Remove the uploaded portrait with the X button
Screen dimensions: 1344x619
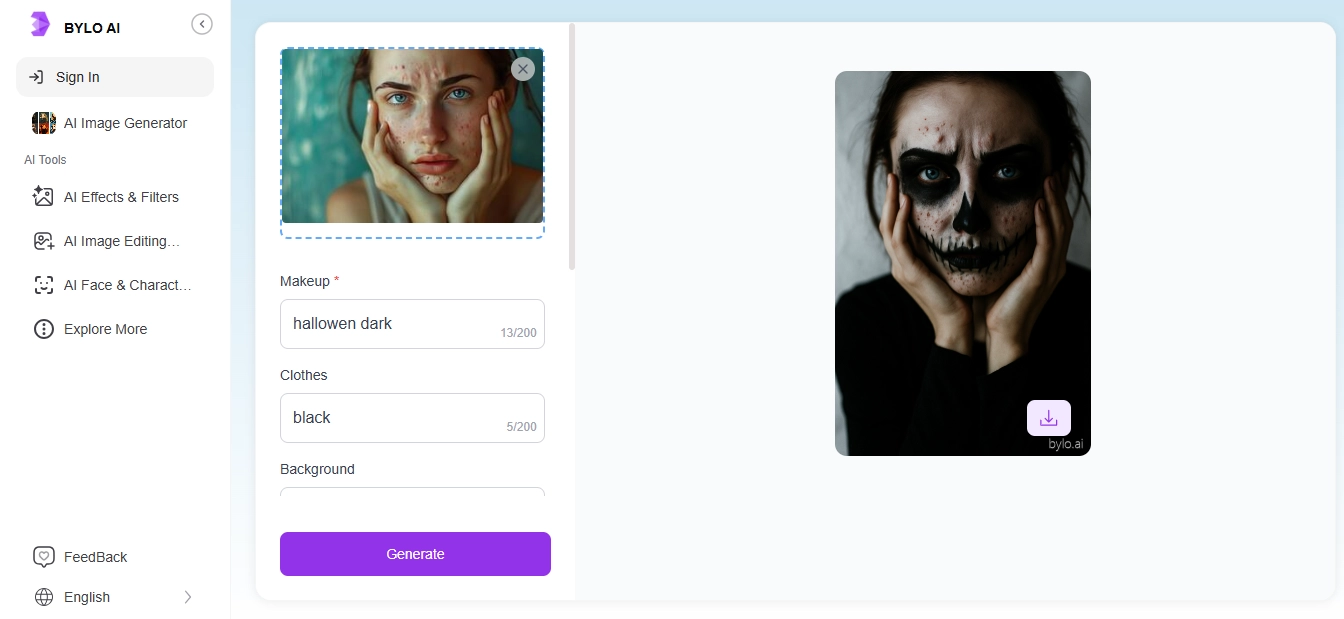click(523, 69)
